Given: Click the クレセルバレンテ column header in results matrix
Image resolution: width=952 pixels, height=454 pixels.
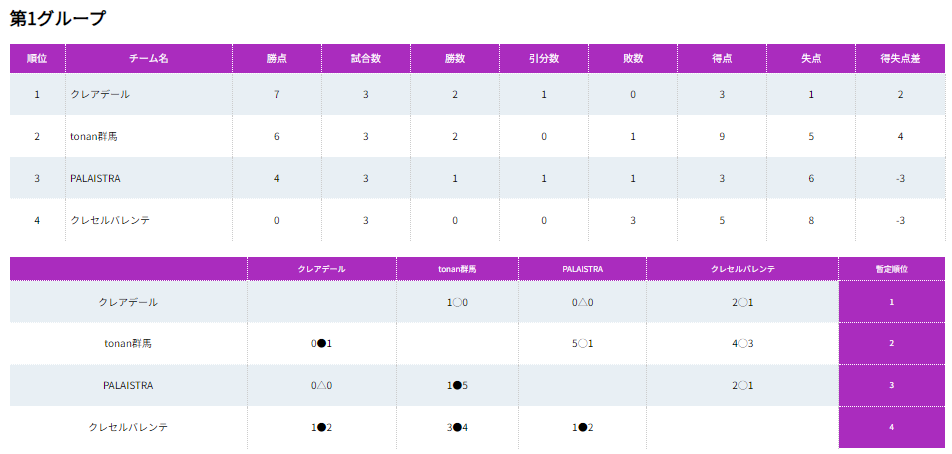Looking at the screenshot, I should tap(743, 269).
